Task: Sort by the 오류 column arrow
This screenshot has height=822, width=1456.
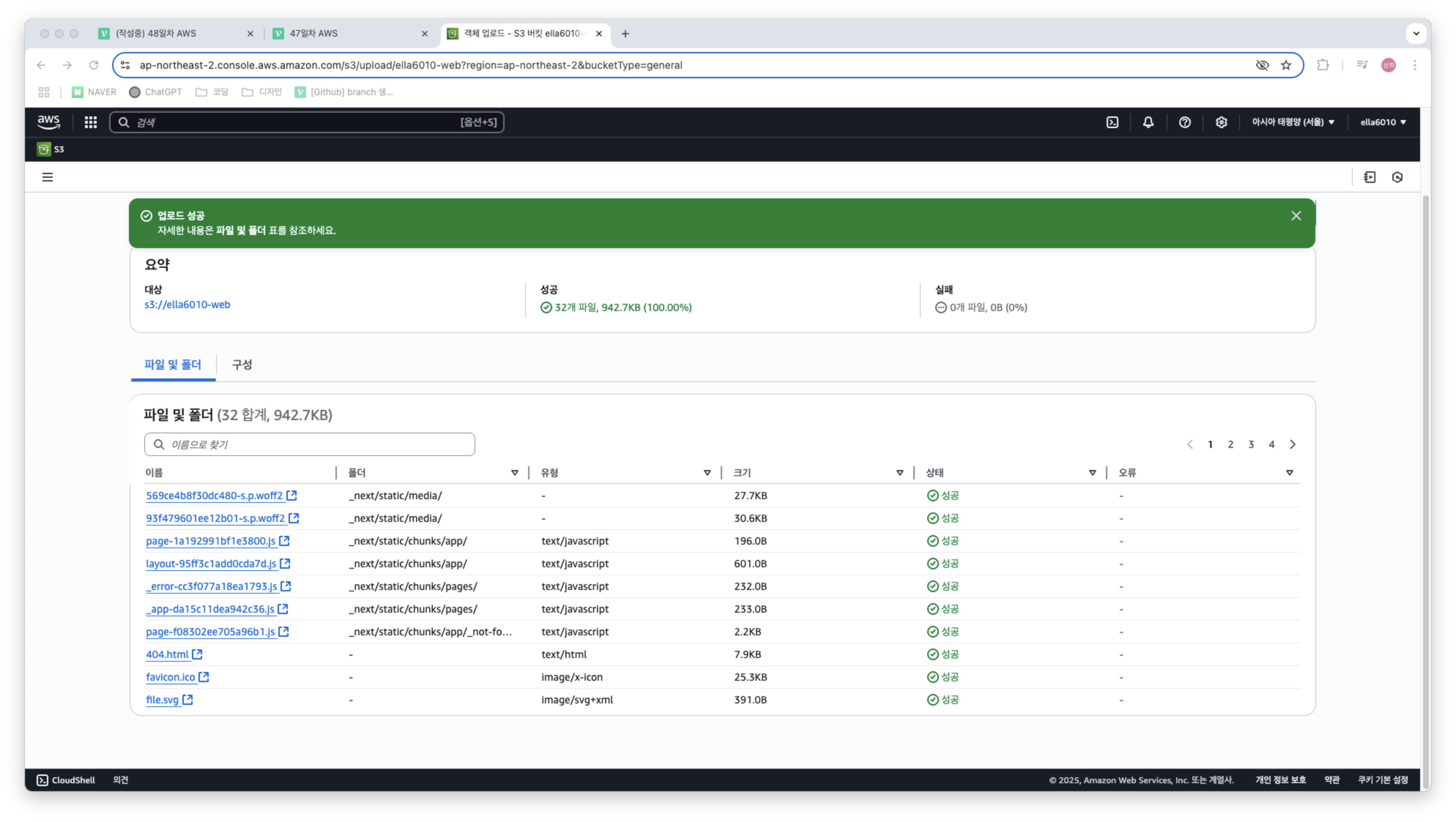Action: pos(1289,473)
